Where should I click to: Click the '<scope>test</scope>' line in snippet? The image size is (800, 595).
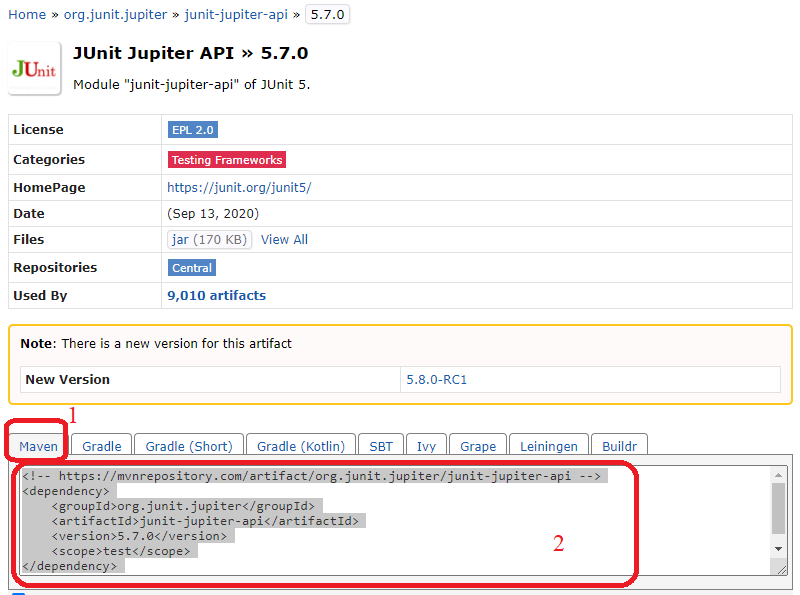120,551
